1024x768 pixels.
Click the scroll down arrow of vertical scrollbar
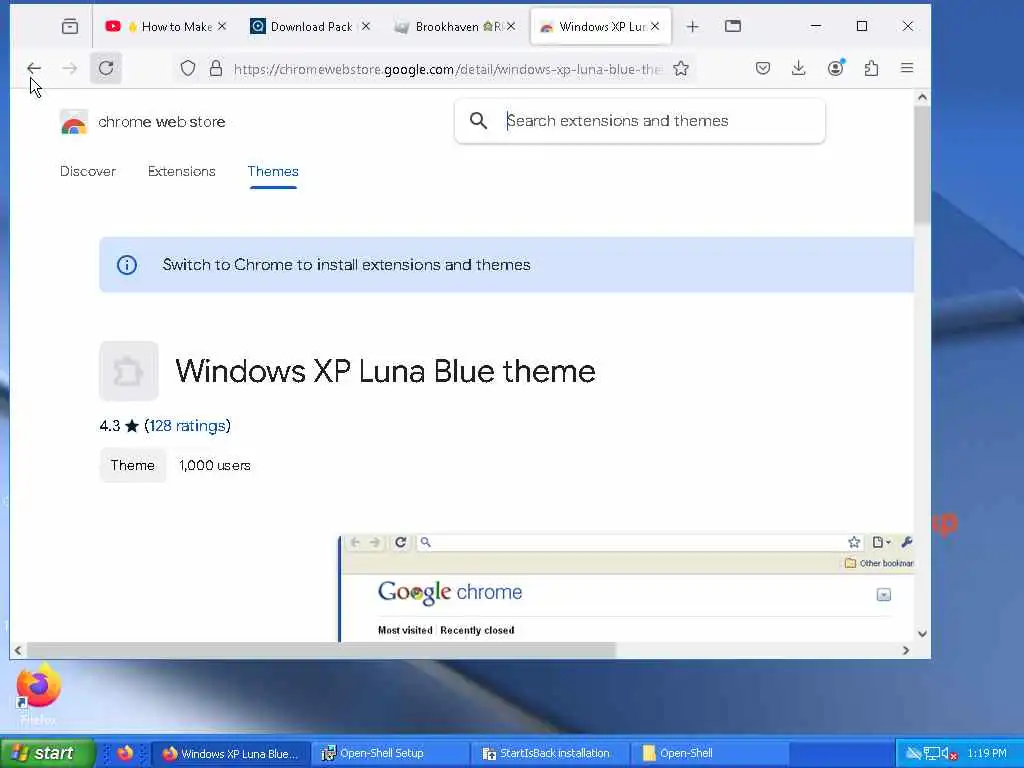(921, 633)
